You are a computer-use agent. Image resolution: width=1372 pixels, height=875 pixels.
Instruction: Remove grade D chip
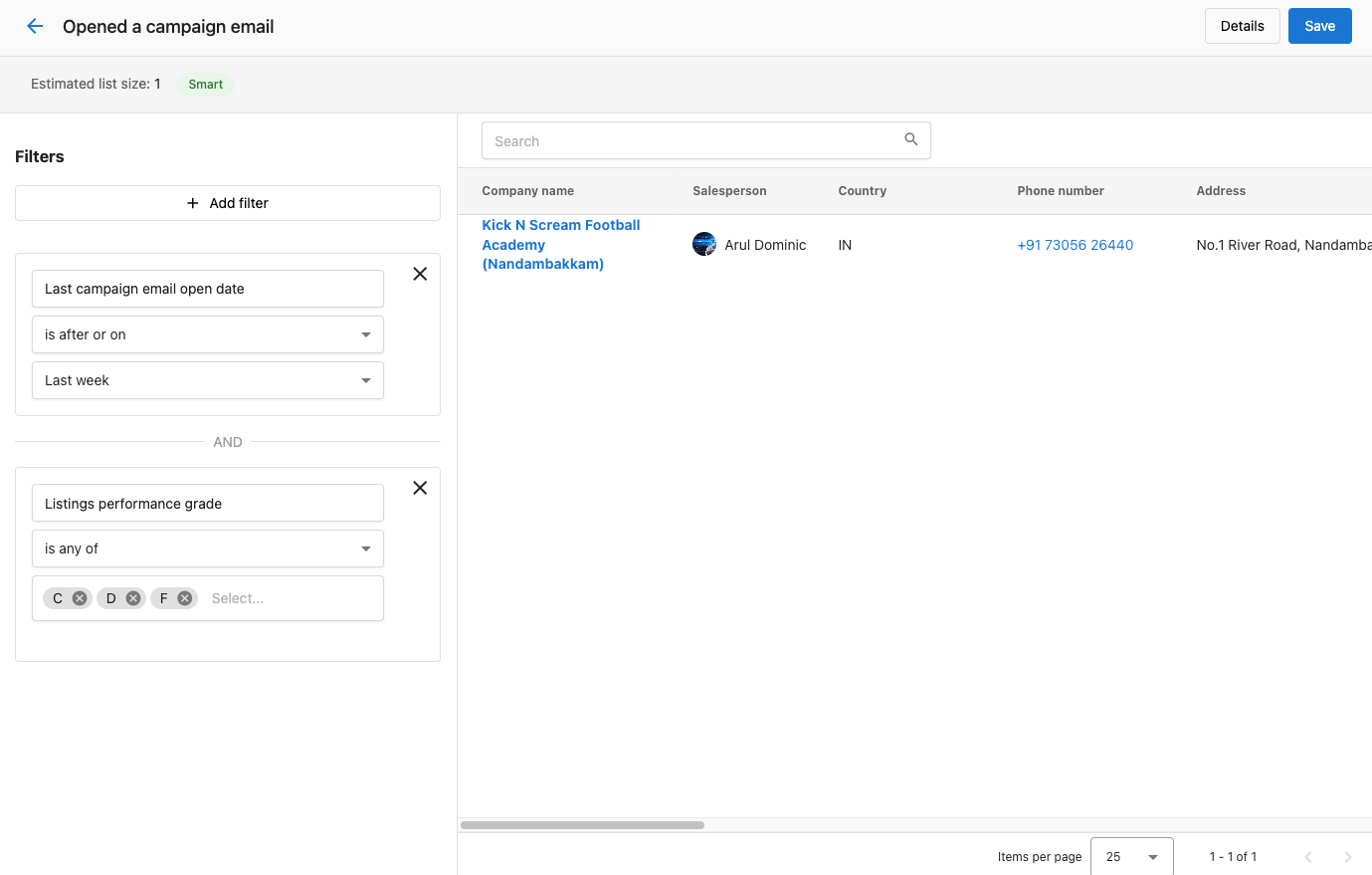[x=133, y=598]
